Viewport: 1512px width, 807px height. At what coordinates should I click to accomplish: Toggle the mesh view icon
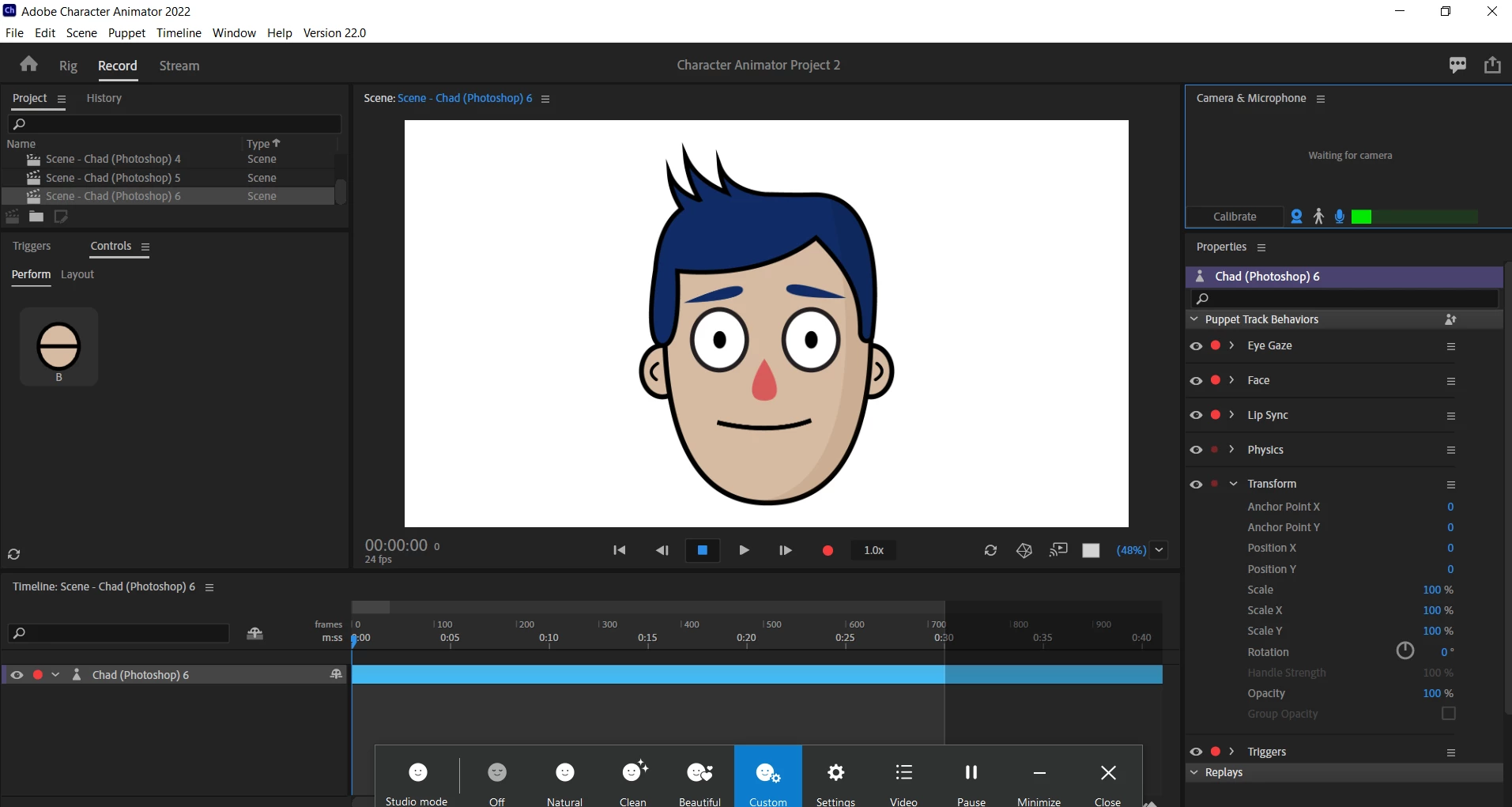(1024, 550)
